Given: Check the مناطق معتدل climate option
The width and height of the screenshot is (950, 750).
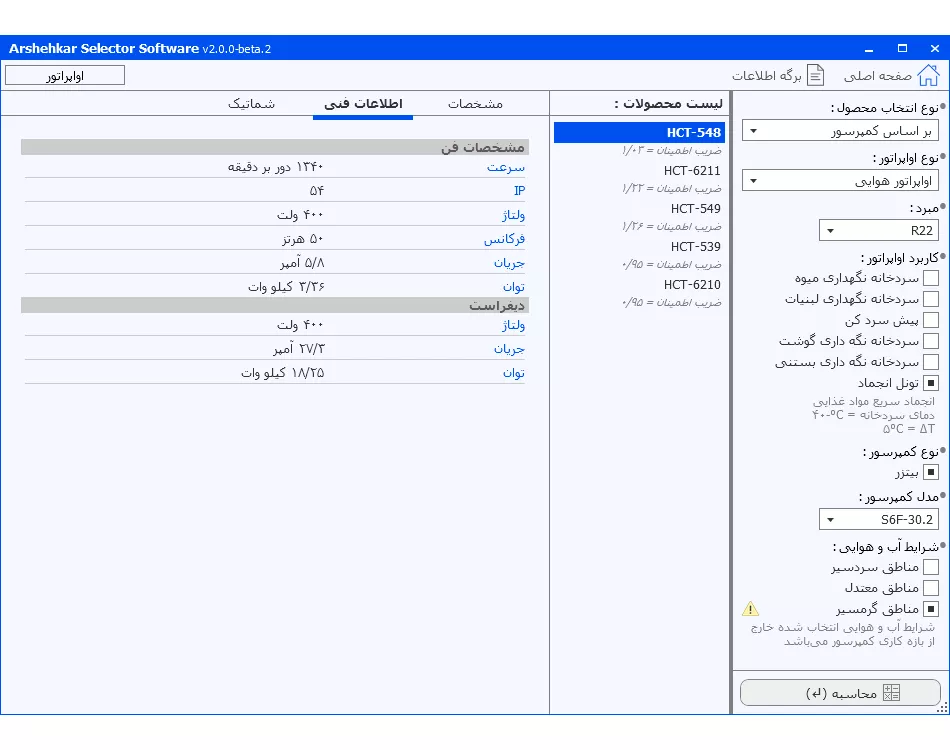Looking at the screenshot, I should (930, 588).
